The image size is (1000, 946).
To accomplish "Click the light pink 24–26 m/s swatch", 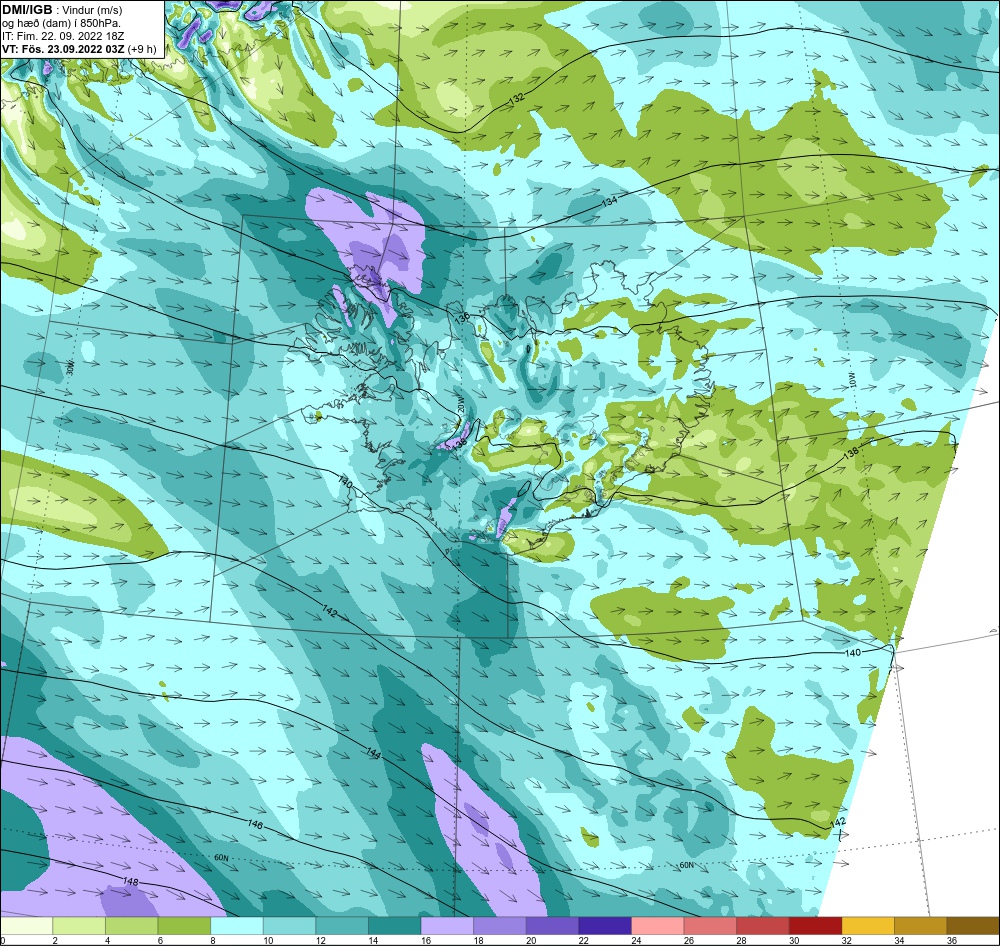I will [658, 926].
